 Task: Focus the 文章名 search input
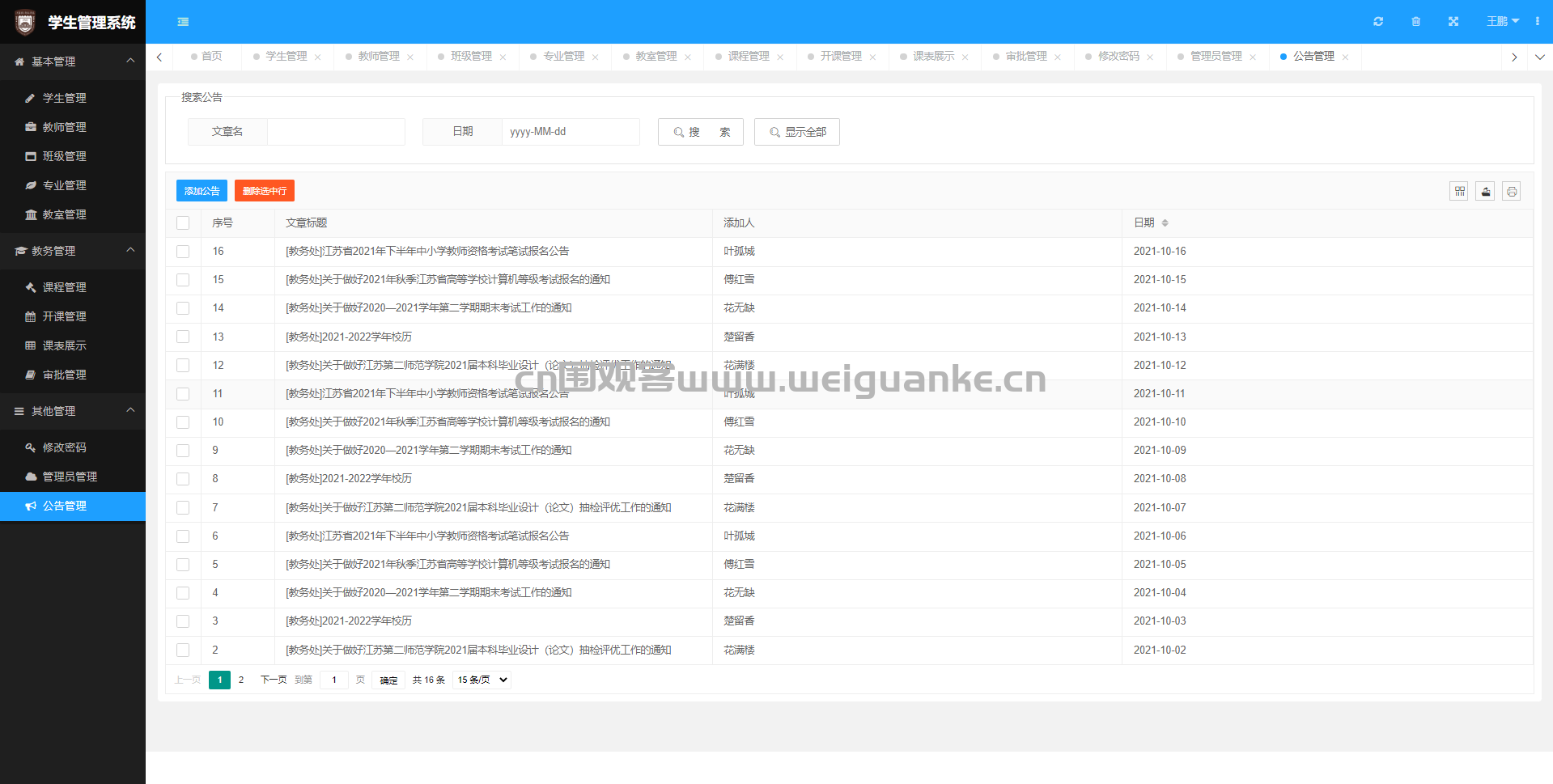pyautogui.click(x=336, y=132)
